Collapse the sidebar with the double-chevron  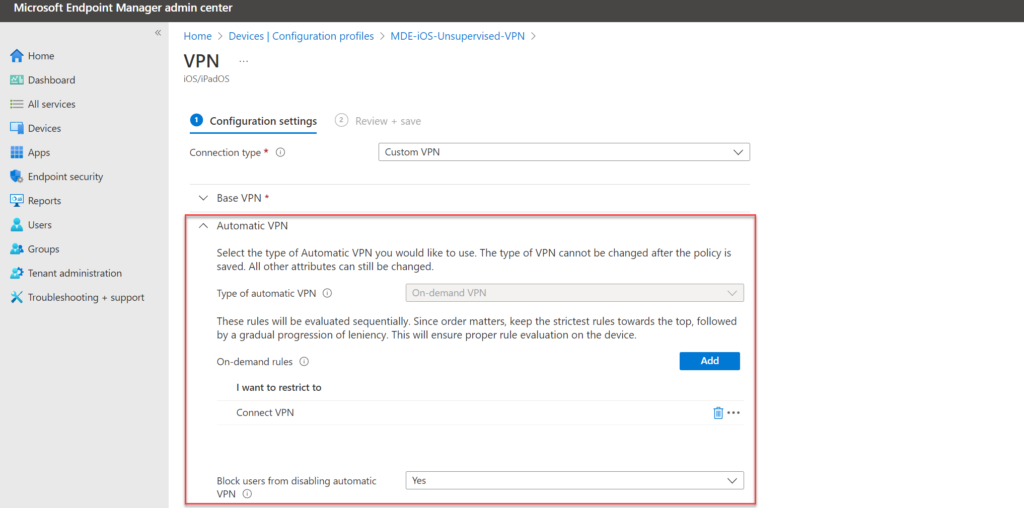pos(157,33)
